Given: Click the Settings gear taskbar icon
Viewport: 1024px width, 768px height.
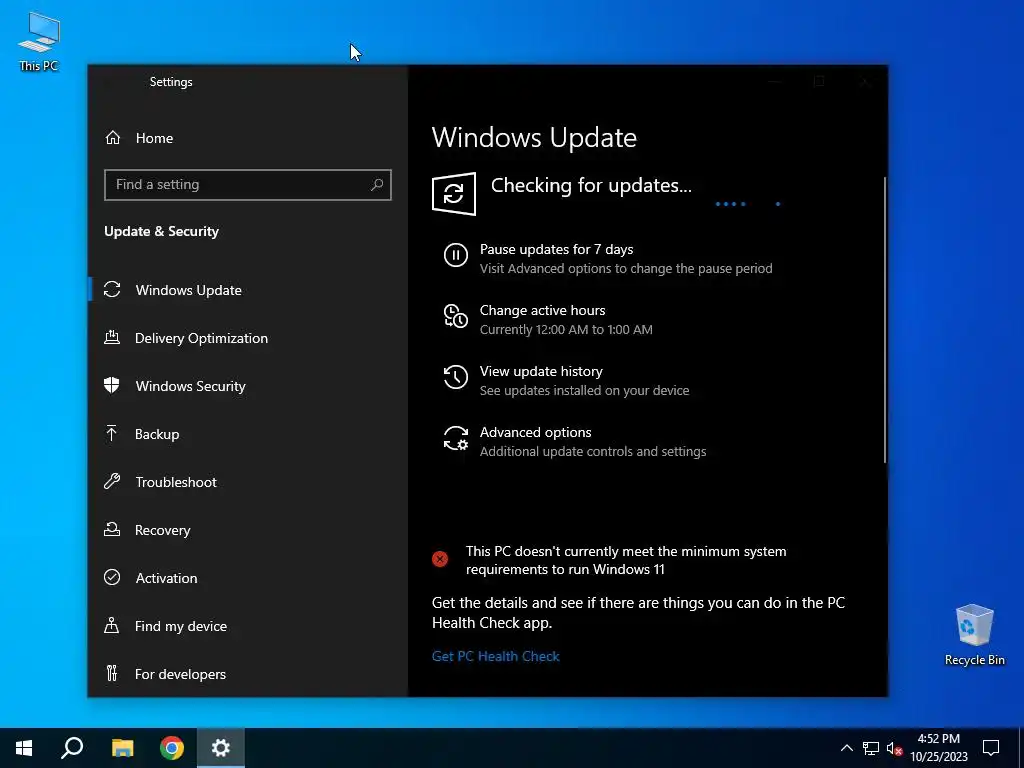Looking at the screenshot, I should (221, 748).
